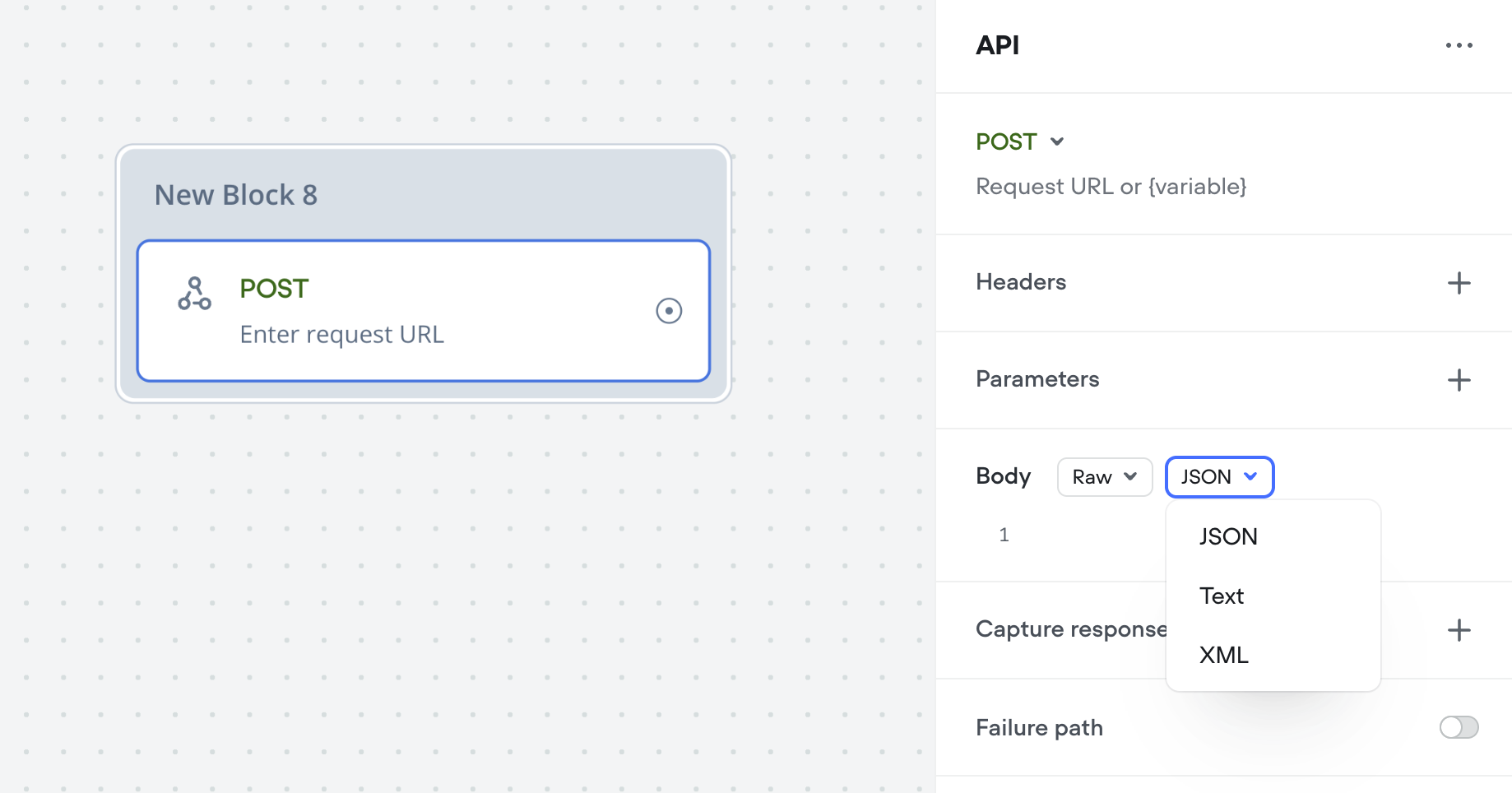Select JSON from the open dropdown list
This screenshot has height=793, width=1512.
[x=1227, y=536]
